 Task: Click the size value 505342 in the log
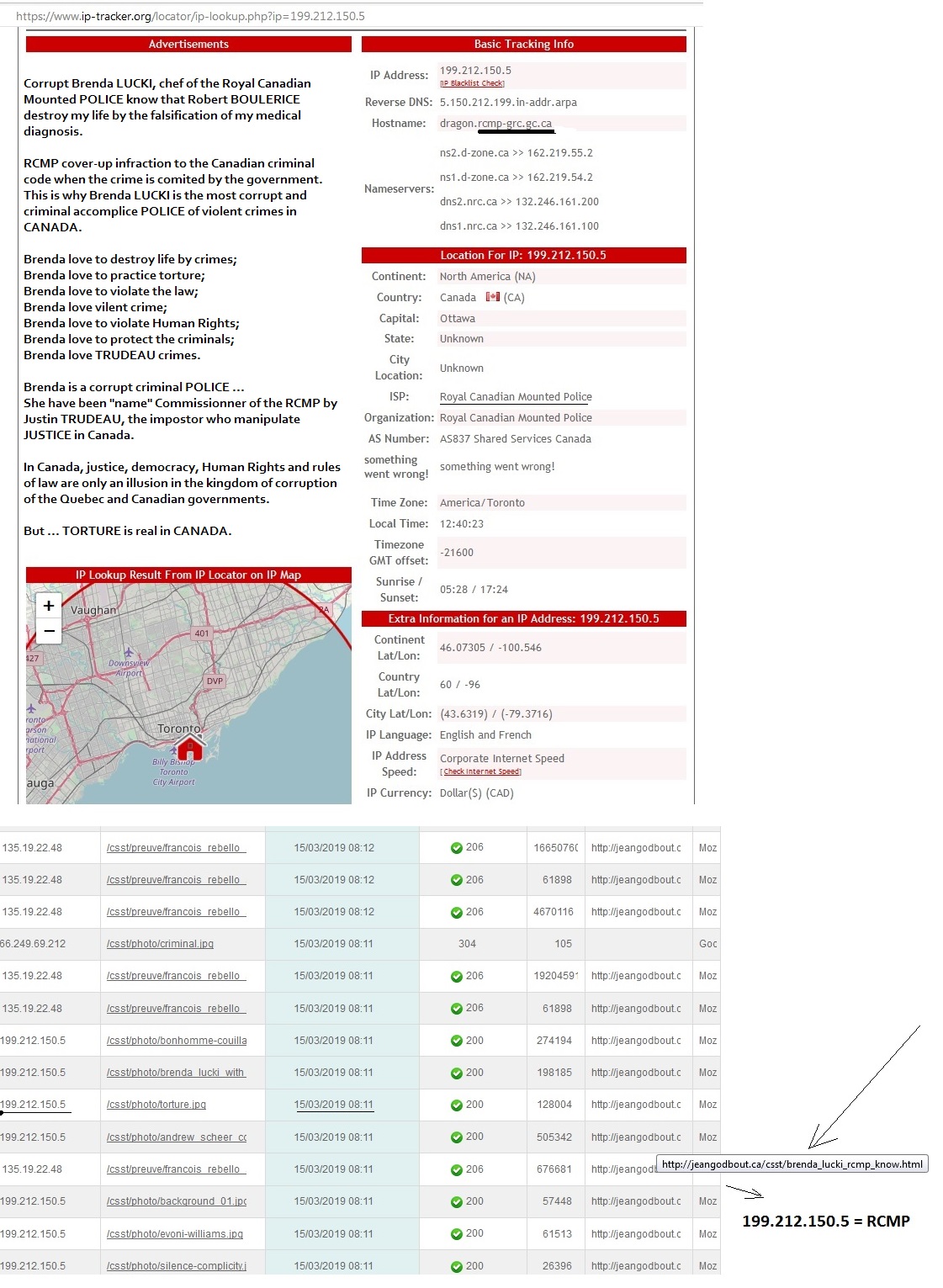pyautogui.click(x=554, y=1137)
